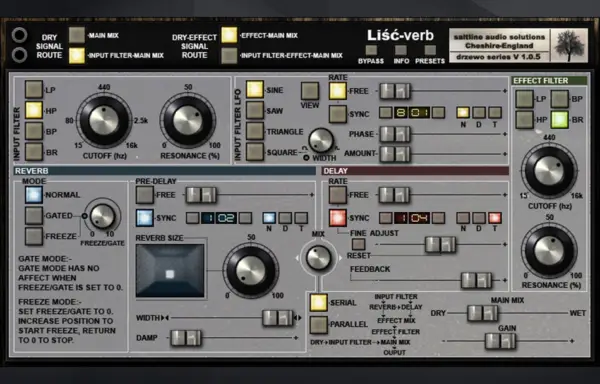The image size is (600, 384).
Task: Select delay sync T note type
Action: tap(495, 218)
